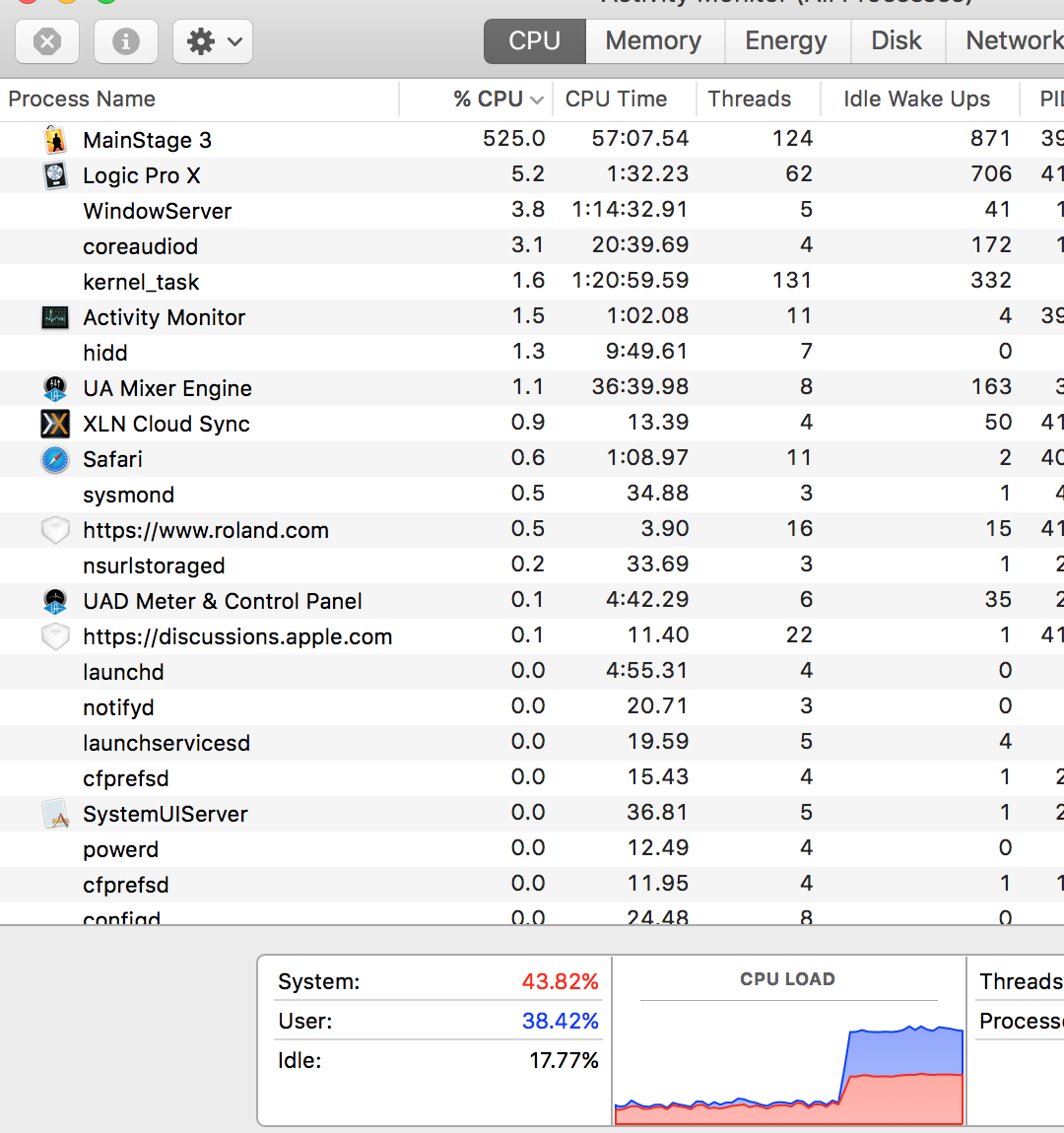Sort processes by the Threads column
The height and width of the screenshot is (1133, 1064).
[750, 99]
